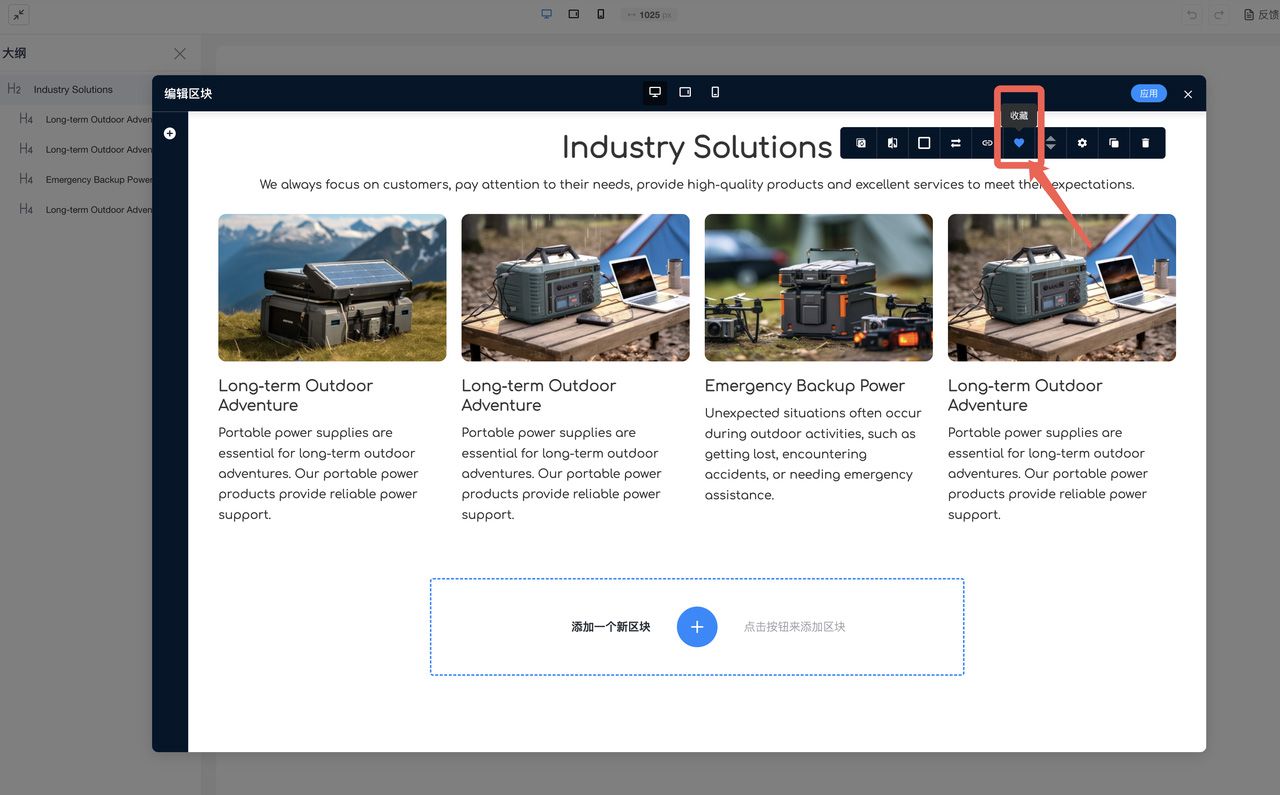Image resolution: width=1280 pixels, height=795 pixels.
Task: Click the first image icon in block toolbar
Action: coord(861,143)
